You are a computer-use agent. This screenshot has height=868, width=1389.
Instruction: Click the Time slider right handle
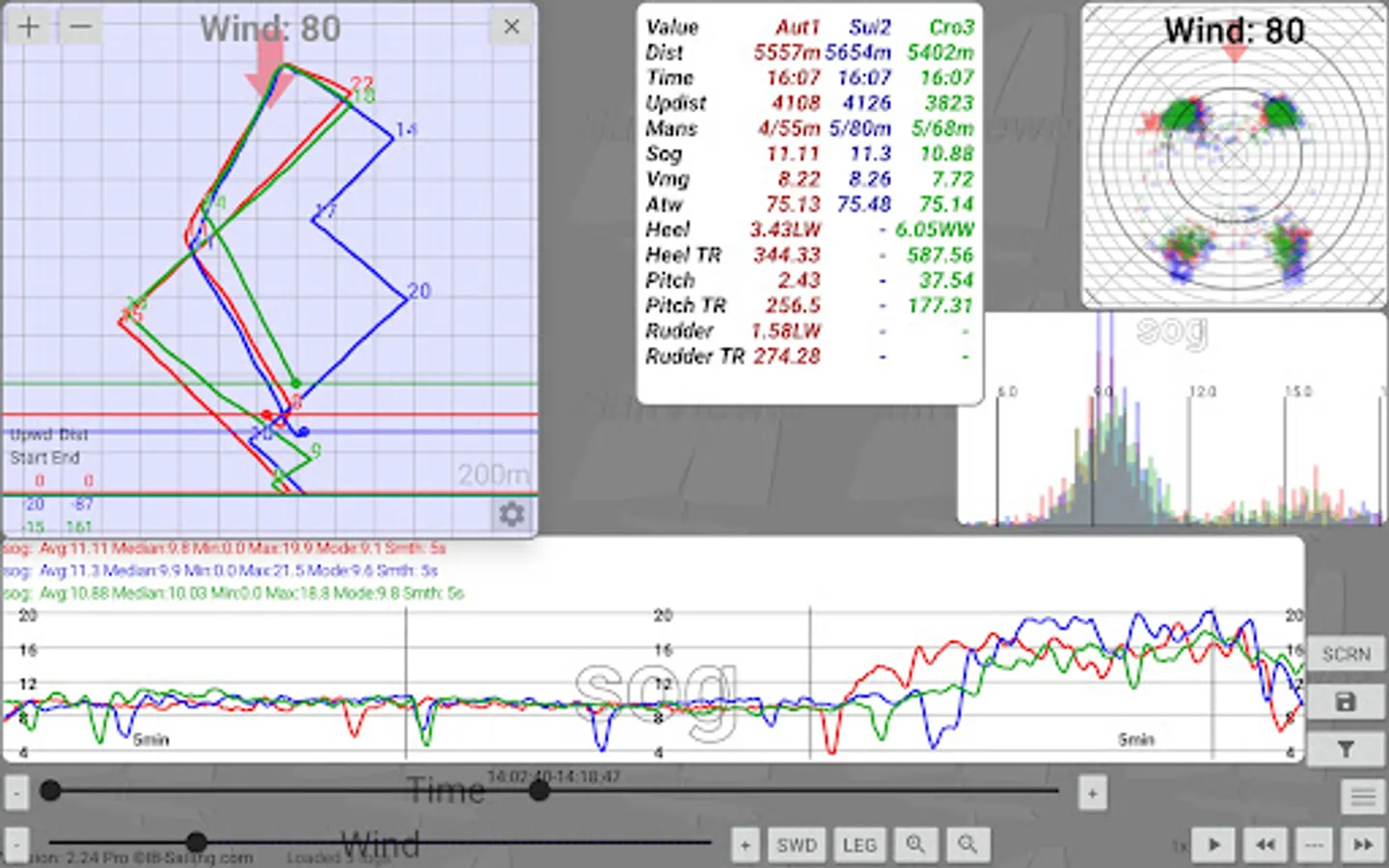(x=540, y=791)
